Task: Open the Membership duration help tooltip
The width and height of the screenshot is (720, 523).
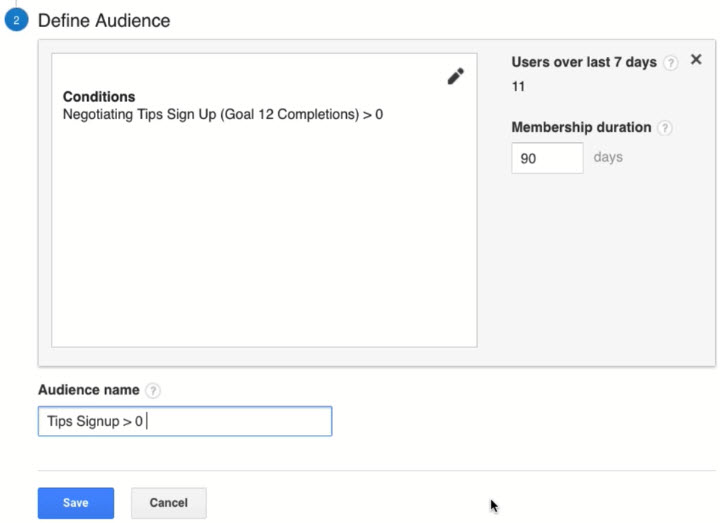Action: tap(666, 128)
